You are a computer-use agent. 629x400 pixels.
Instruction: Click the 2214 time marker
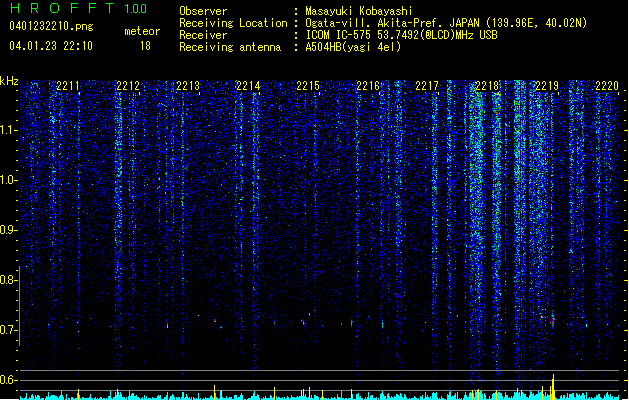click(248, 85)
